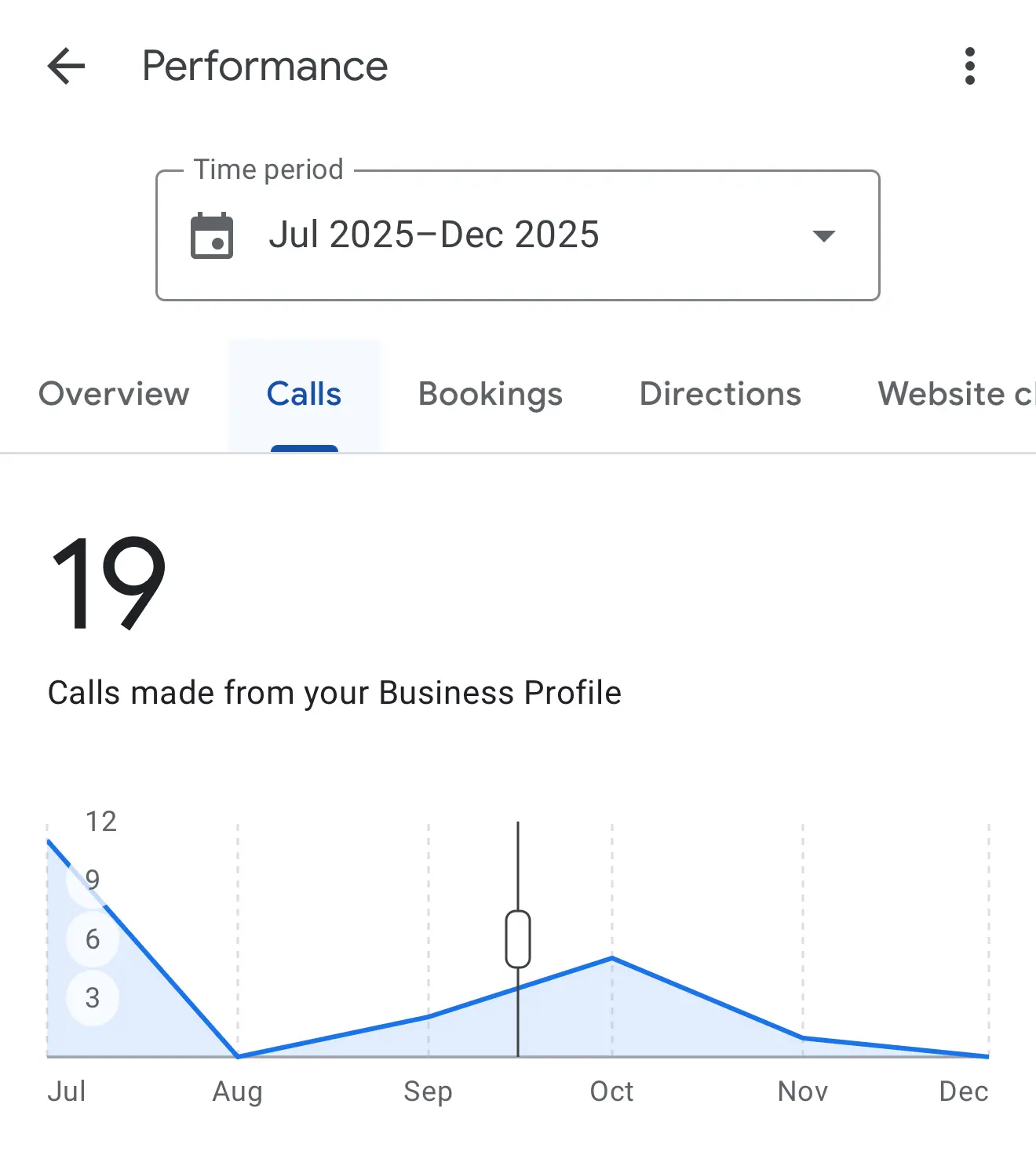This screenshot has height=1166, width=1036.
Task: Go back using the arrow icon
Action: click(66, 66)
